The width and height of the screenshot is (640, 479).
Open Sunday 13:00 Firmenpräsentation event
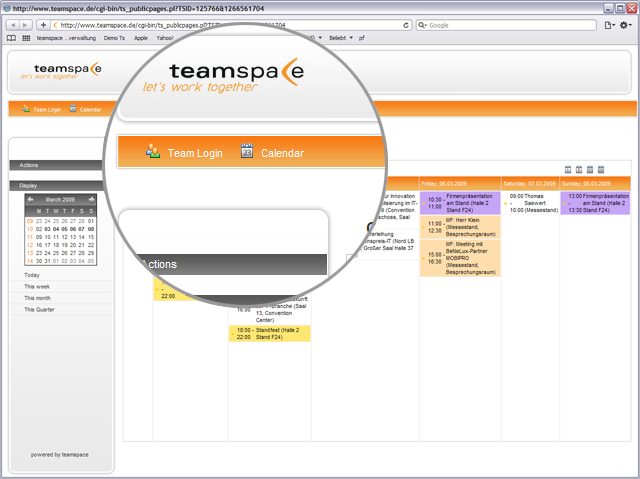pyautogui.click(x=595, y=203)
